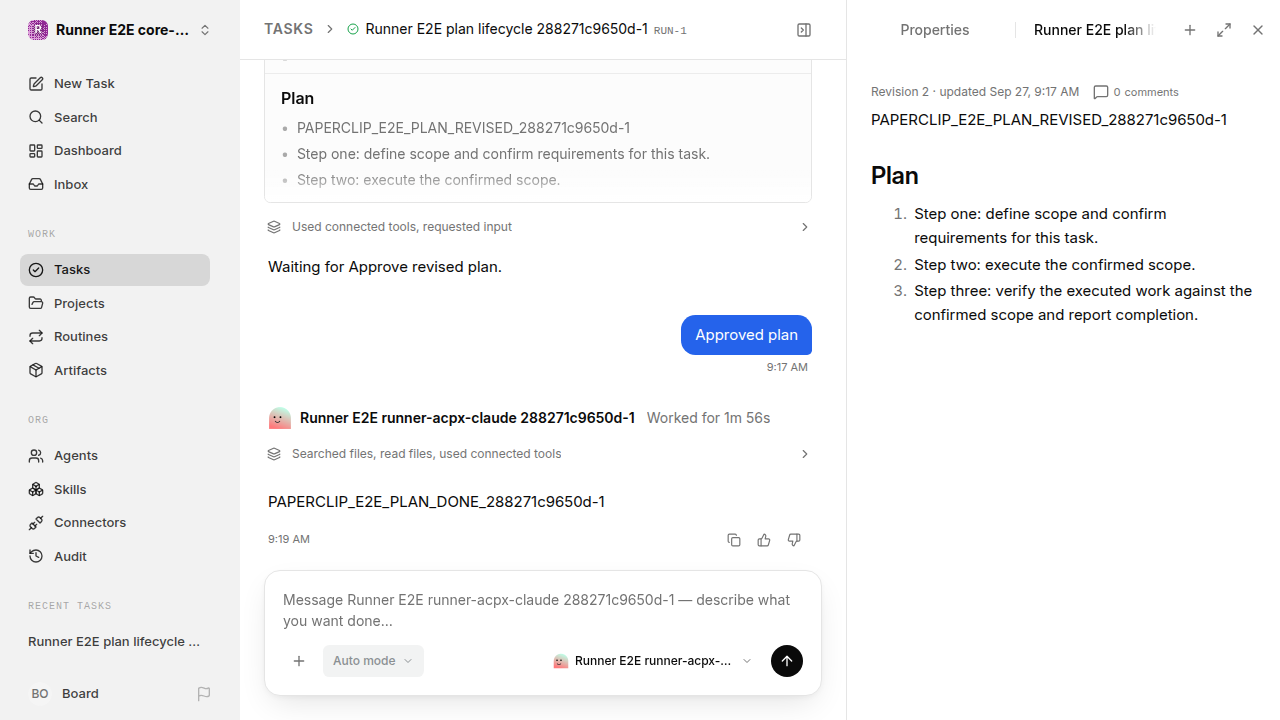The image size is (1280, 720).
Task: Open Routines section
Action: [115, 337]
